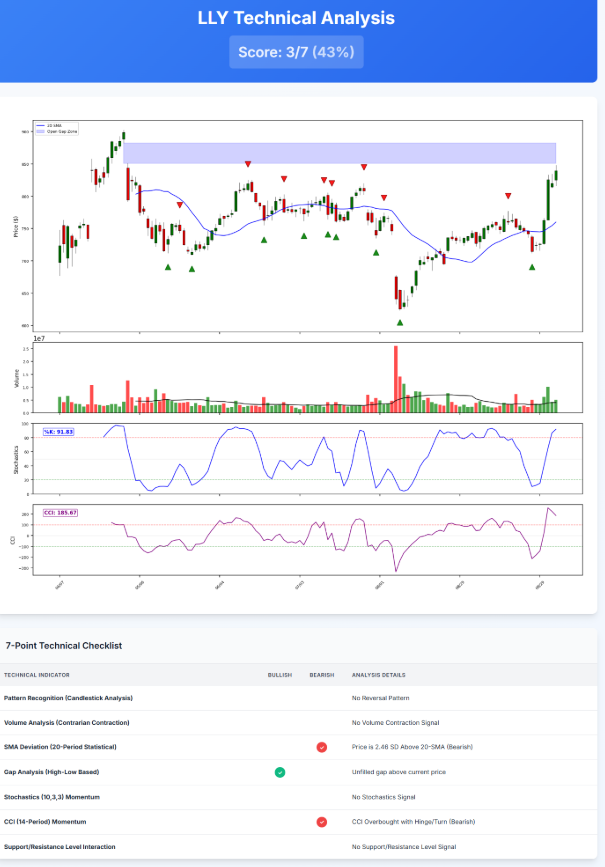Screen dimensions: 605x867
Task: Click the red check icon for SMA Deviation
Action: (x=321, y=747)
